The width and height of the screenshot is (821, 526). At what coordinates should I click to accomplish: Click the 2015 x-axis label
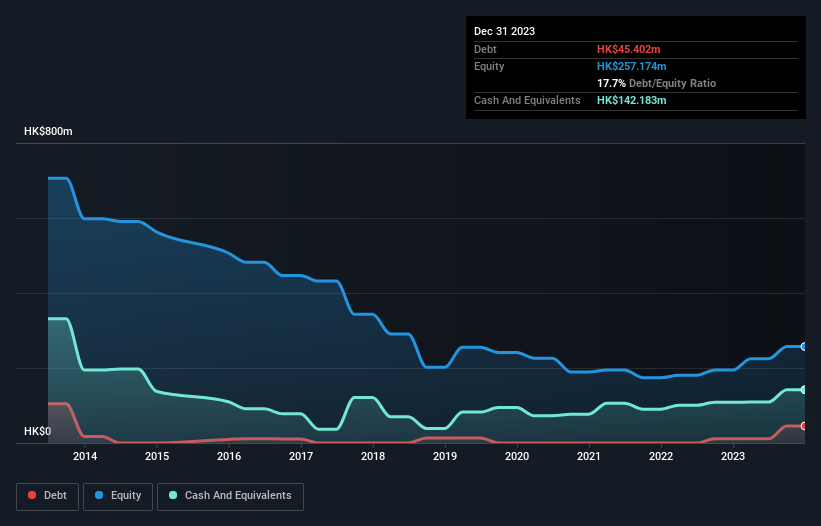pyautogui.click(x=157, y=456)
